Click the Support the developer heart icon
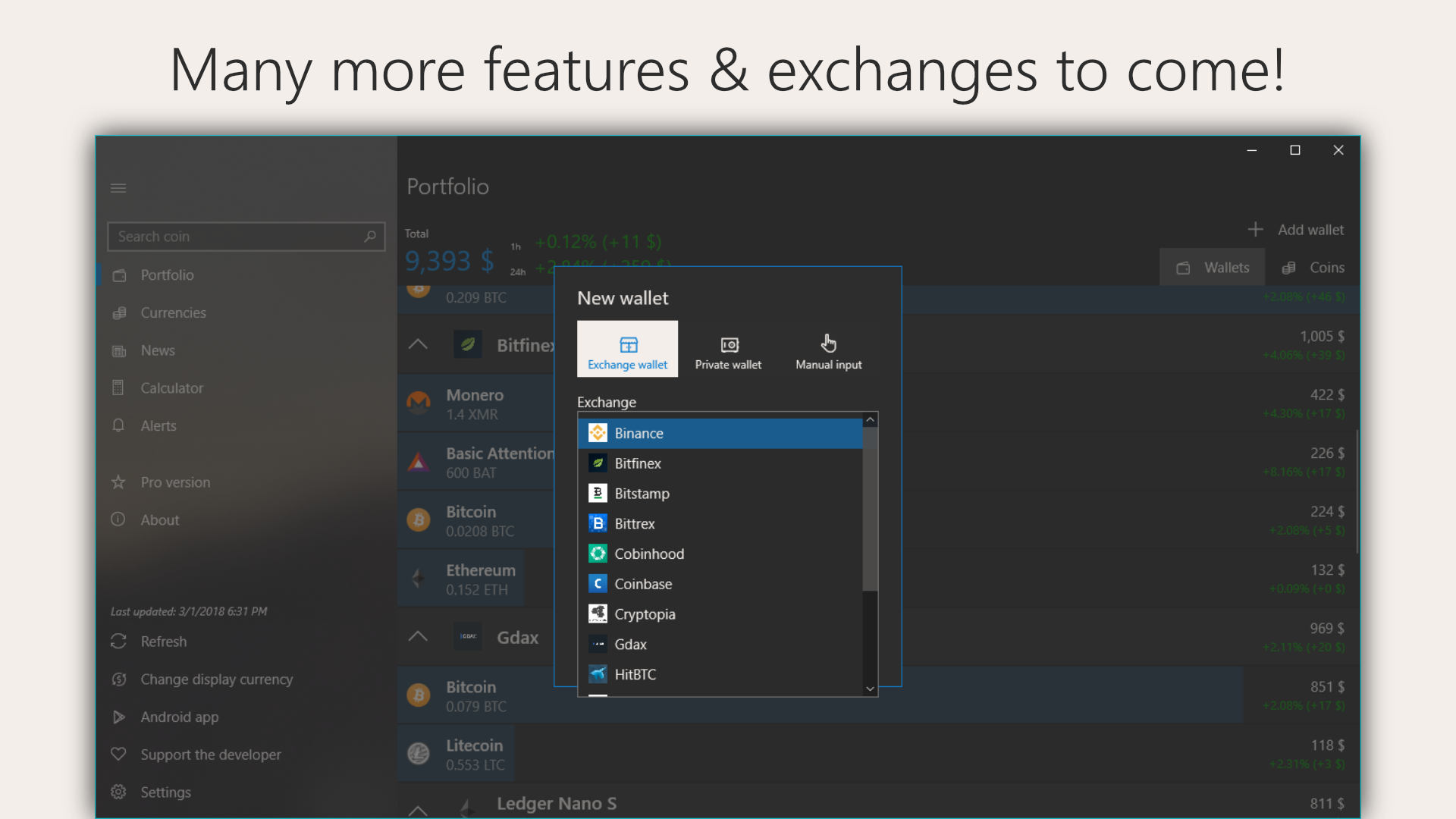 [x=118, y=755]
